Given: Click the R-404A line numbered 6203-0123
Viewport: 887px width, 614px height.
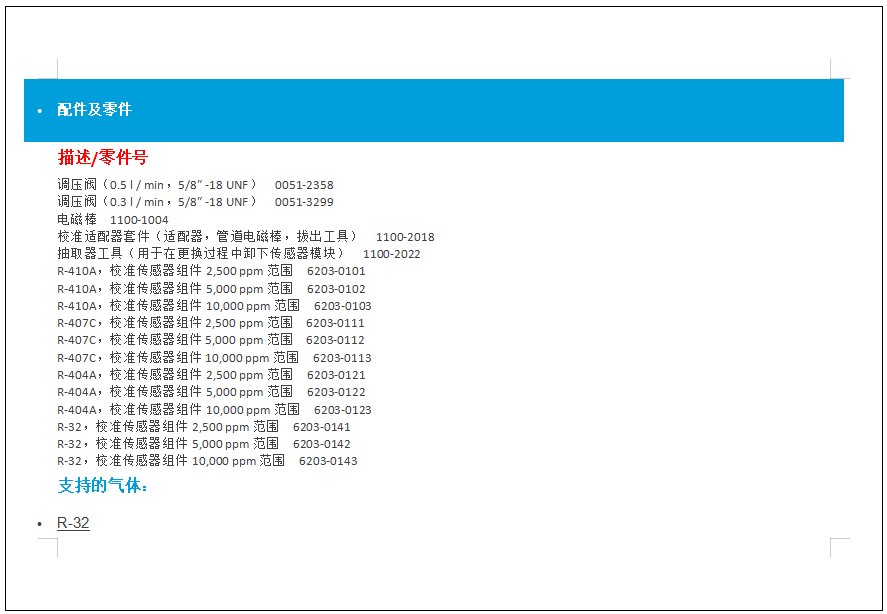Looking at the screenshot, I should [x=214, y=410].
